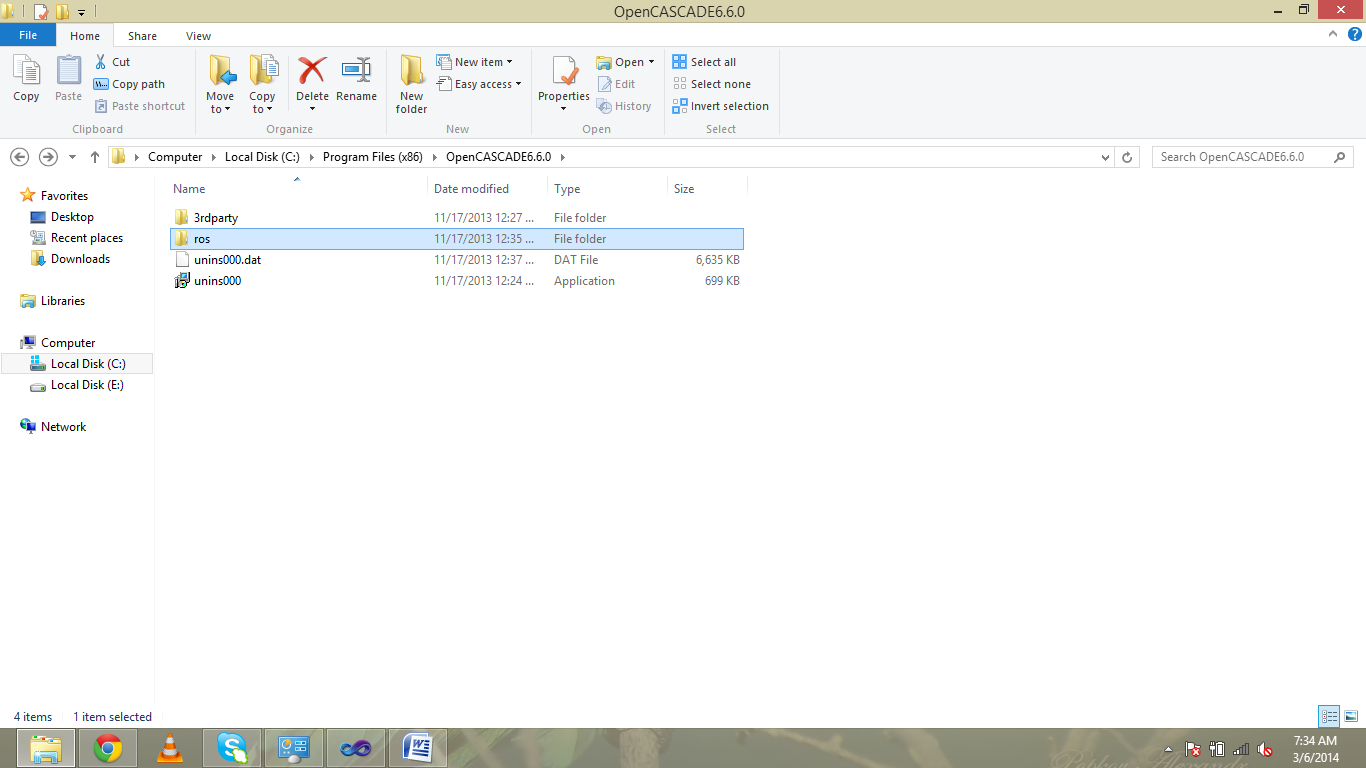Screen dimensions: 1366x768
Task: Show hidden tray icons arrow
Action: 1168,749
